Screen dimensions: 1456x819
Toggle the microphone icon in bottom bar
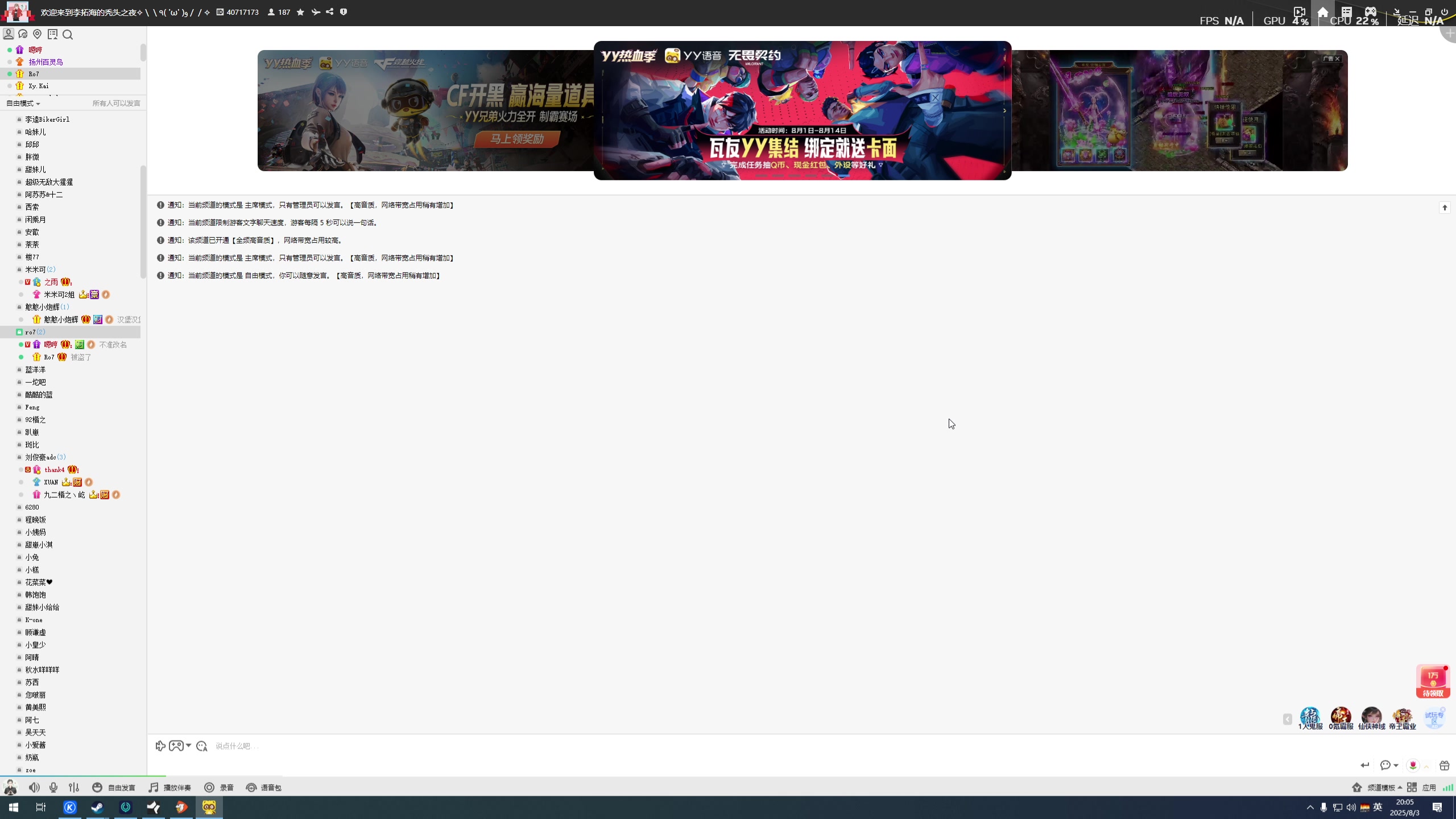click(x=53, y=787)
